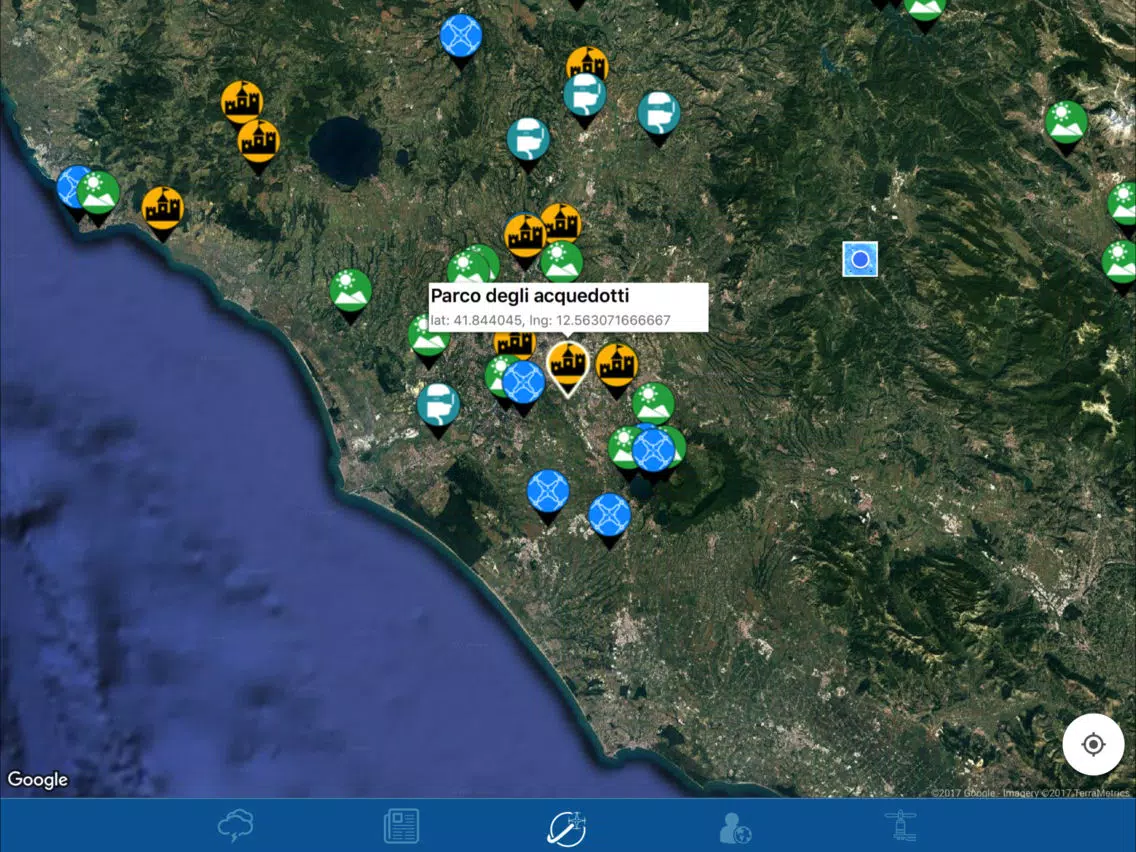Tap the blue drone pin at top of map
The image size is (1136, 852).
coord(461,36)
